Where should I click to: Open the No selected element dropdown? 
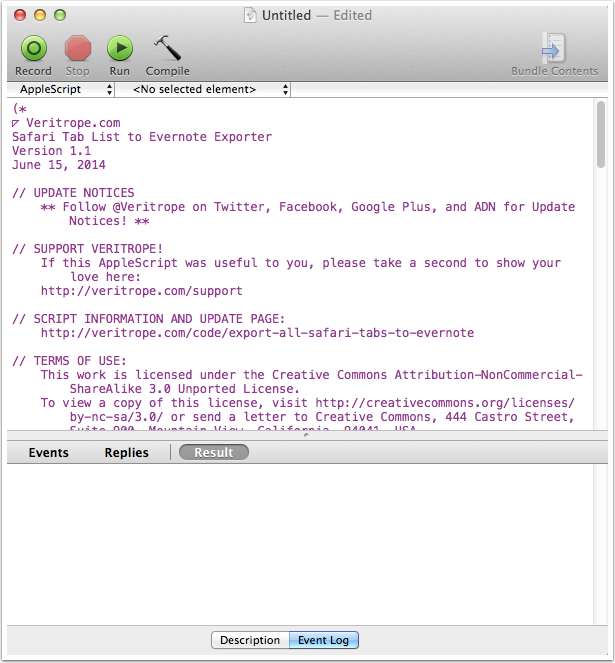(203, 89)
